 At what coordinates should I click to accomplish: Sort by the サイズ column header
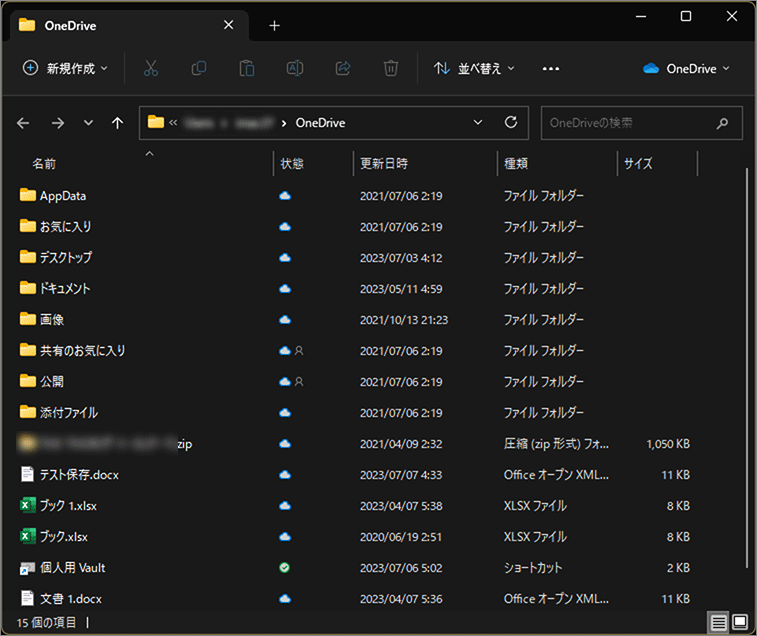pos(638,164)
